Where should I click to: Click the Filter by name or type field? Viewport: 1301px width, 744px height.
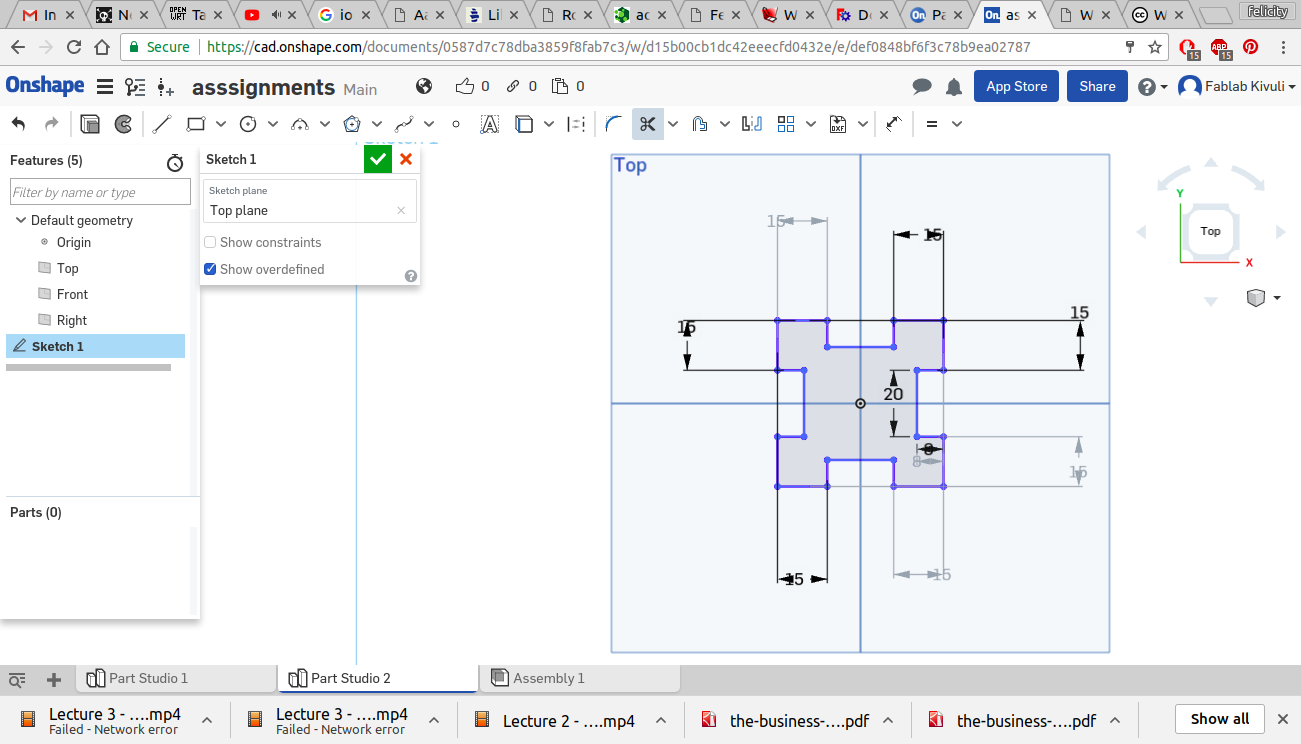pyautogui.click(x=100, y=192)
